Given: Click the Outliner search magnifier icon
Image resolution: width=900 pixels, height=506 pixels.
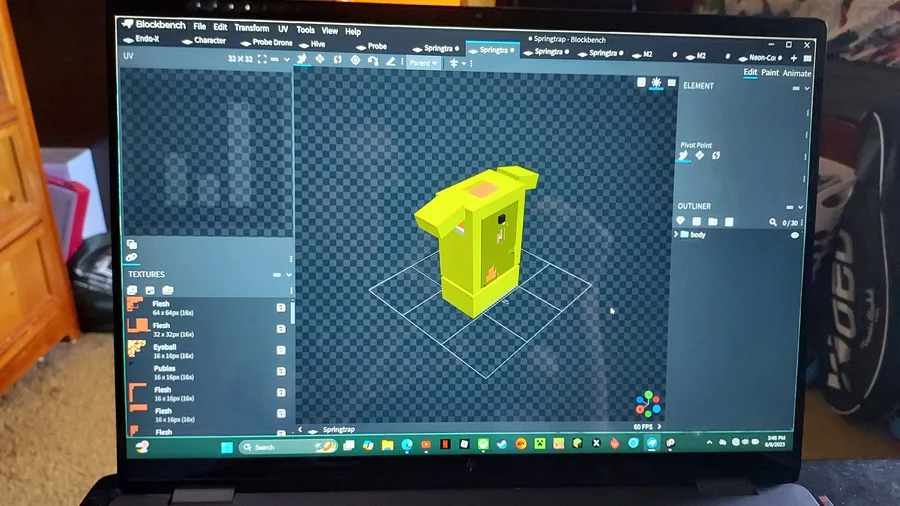Looking at the screenshot, I should (x=773, y=222).
